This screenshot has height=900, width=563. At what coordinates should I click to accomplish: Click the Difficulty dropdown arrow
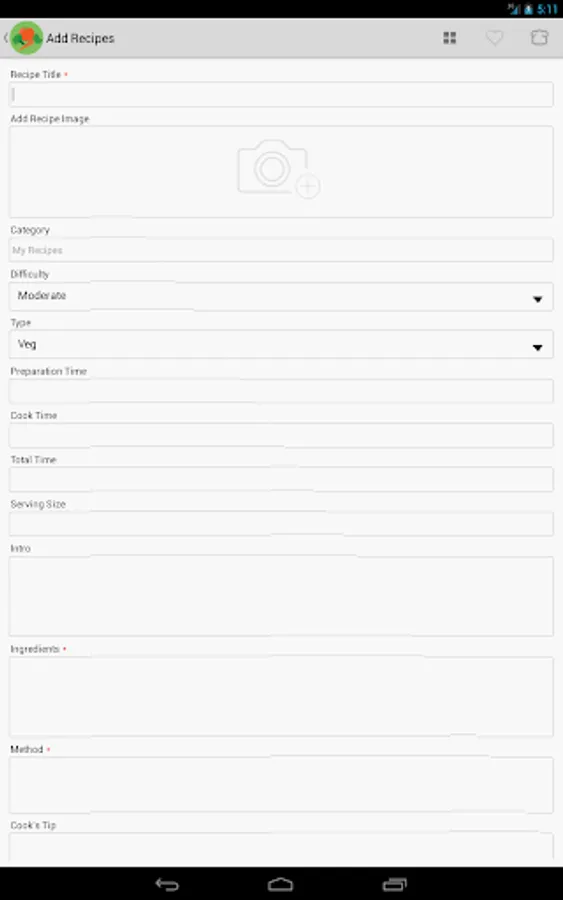pos(537,299)
